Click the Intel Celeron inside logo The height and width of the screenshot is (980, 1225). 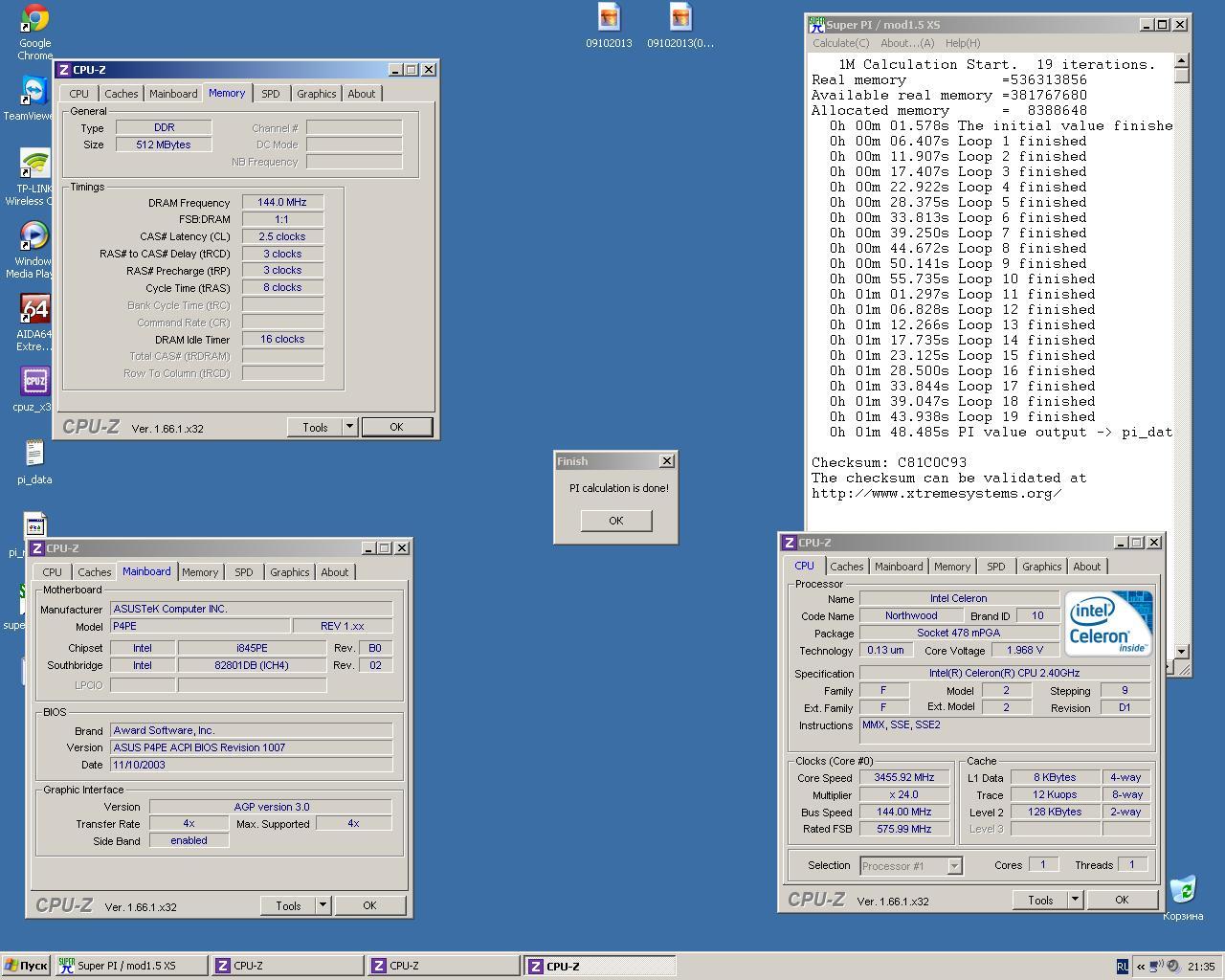coord(1110,623)
